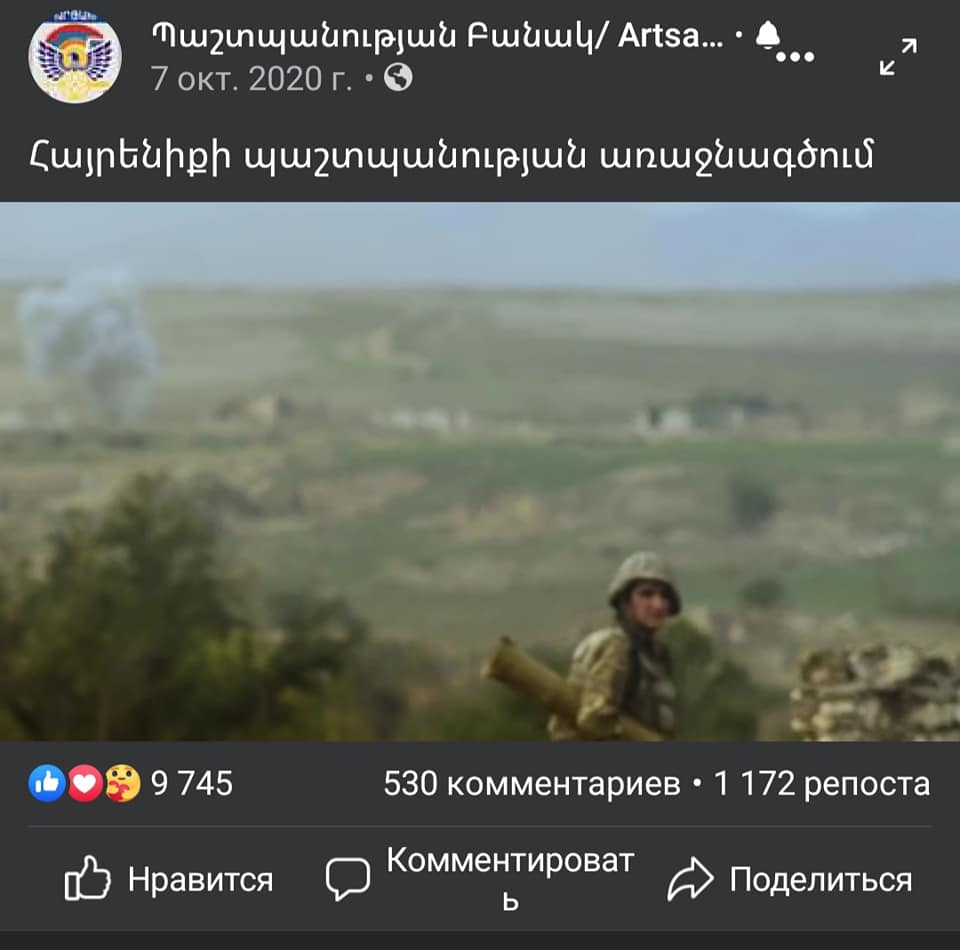Click the notification bell icon

(767, 34)
